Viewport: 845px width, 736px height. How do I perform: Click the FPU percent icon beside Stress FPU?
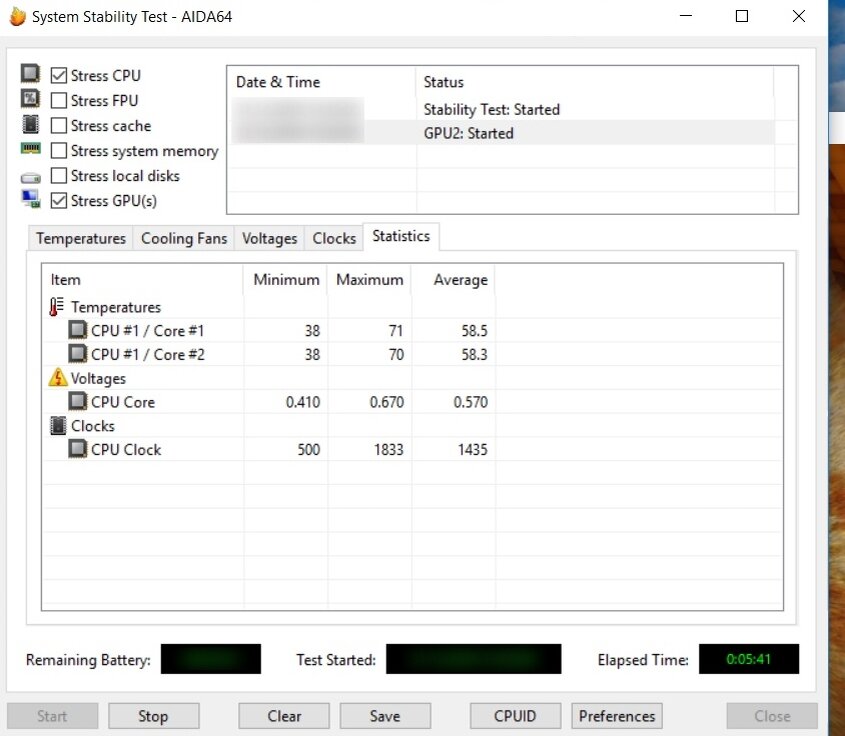click(x=31, y=98)
